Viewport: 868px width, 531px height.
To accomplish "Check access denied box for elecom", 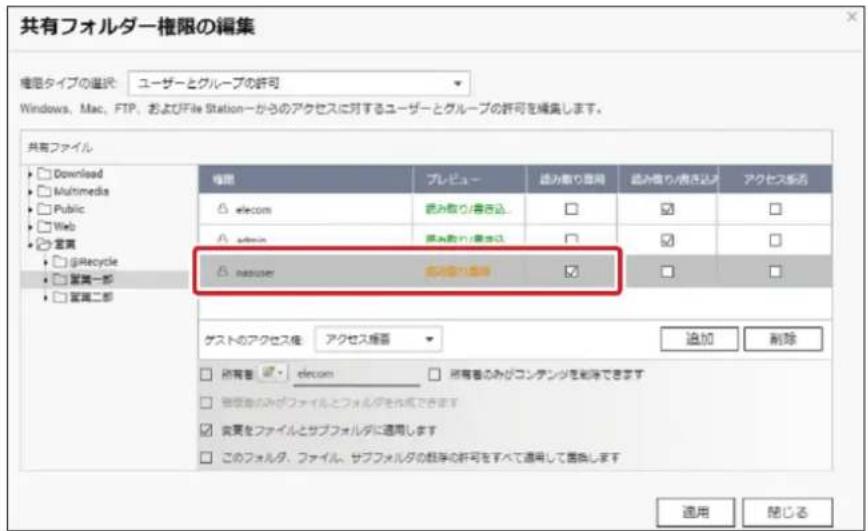I will [x=776, y=209].
